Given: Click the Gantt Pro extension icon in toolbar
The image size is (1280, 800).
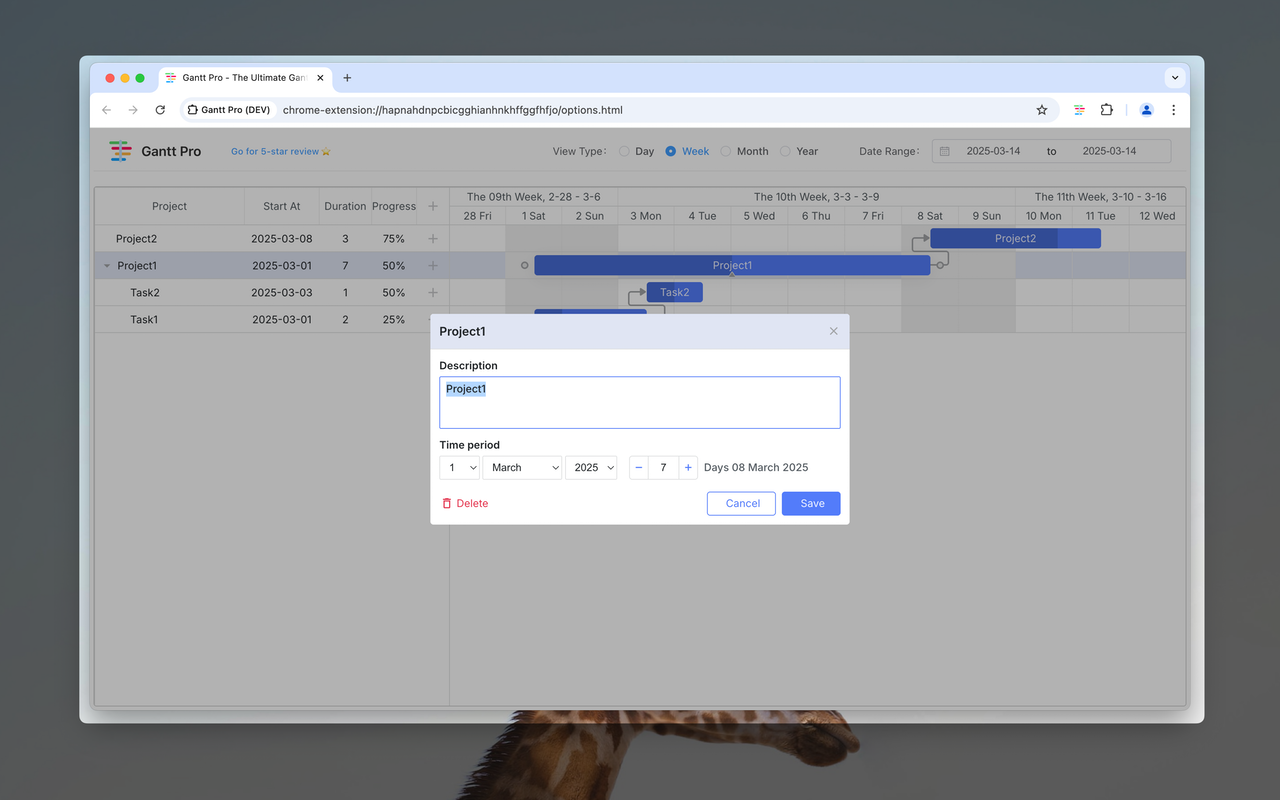Looking at the screenshot, I should click(1079, 110).
